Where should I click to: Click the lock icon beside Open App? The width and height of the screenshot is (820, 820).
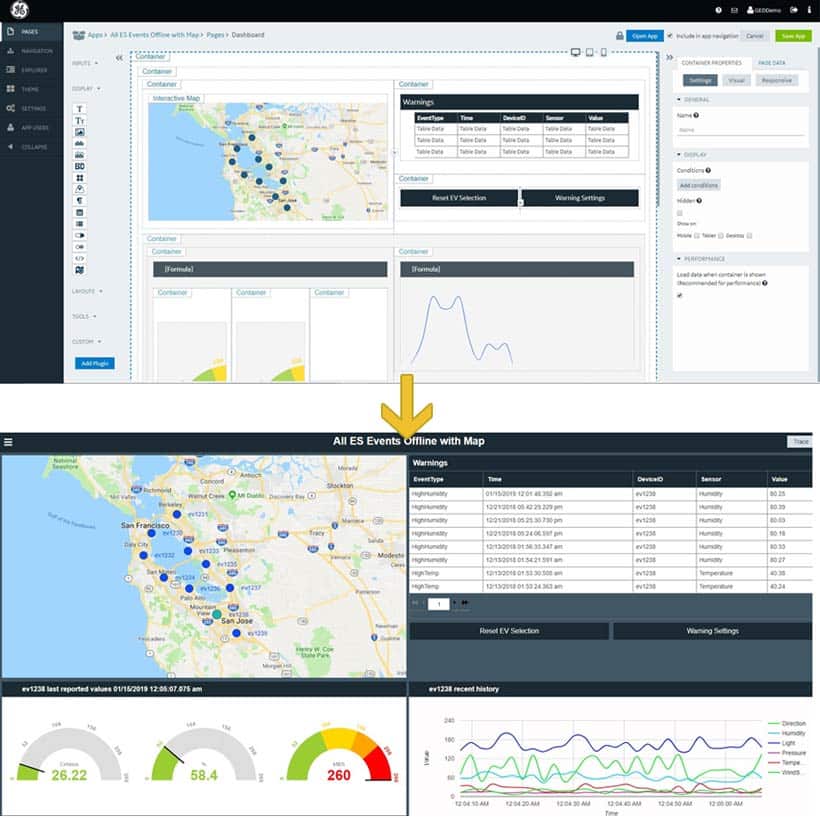pos(620,36)
